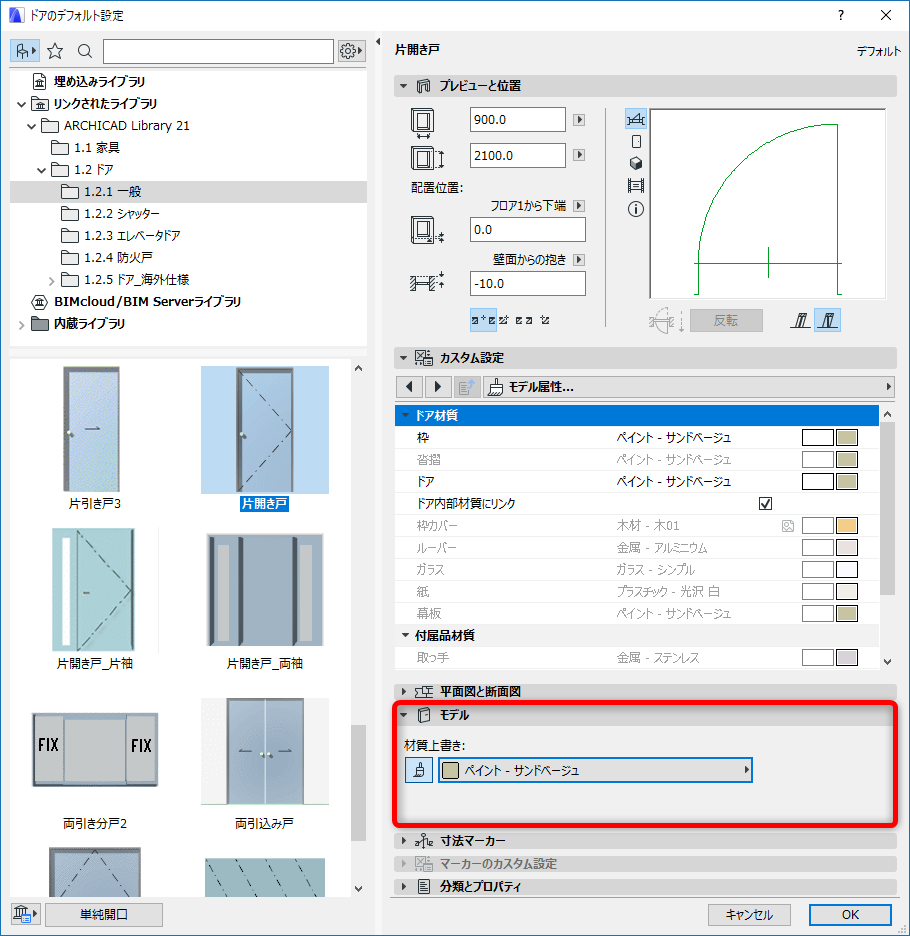Select the 片開き戸_両袖 door thumbnail
This screenshot has width=910, height=936.
tap(265, 599)
